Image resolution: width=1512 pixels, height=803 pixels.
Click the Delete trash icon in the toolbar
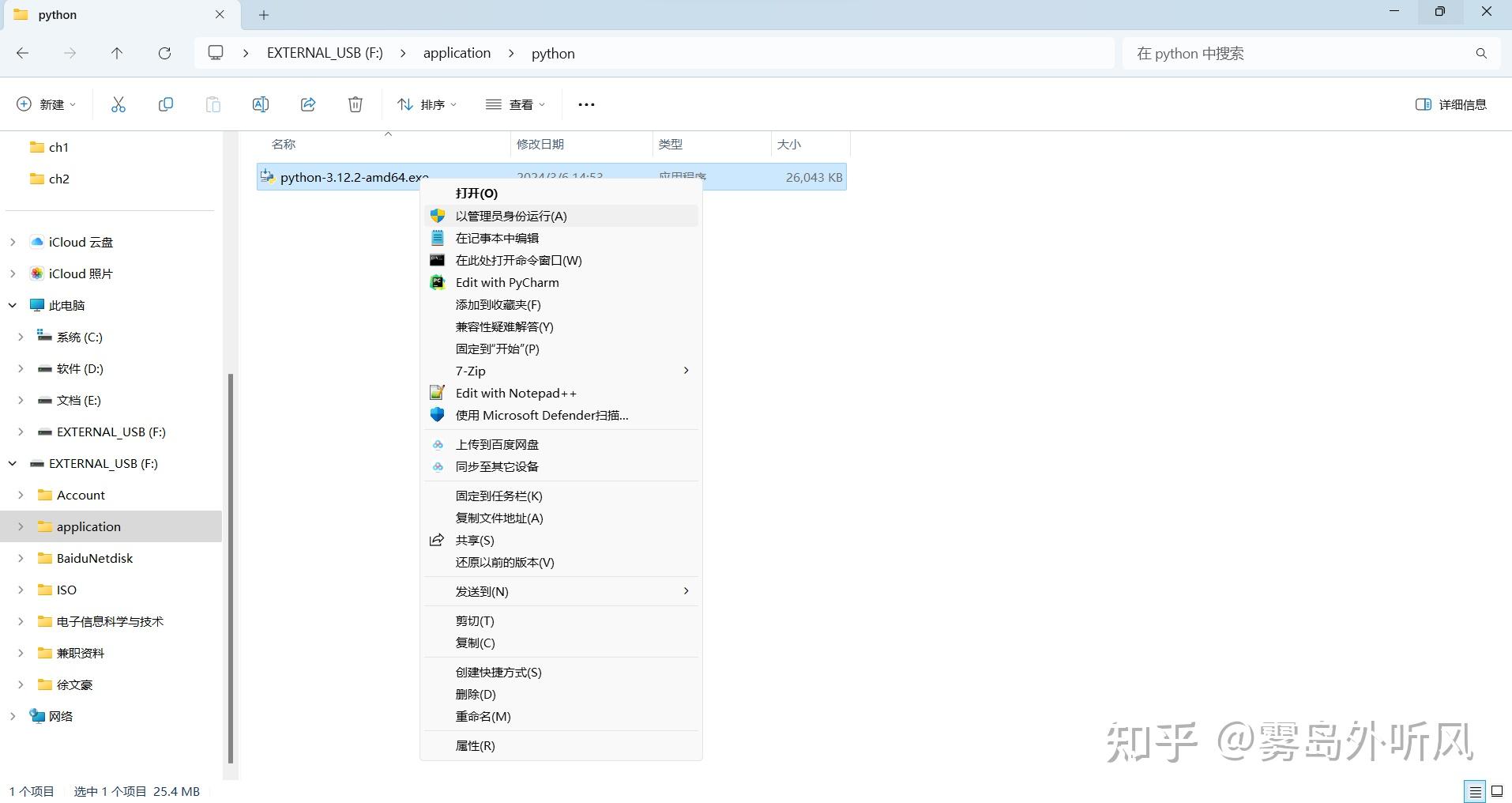355,104
